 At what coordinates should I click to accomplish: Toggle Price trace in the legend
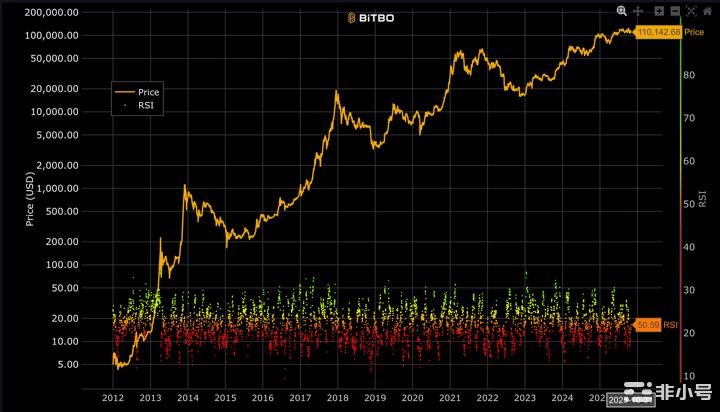coord(136,91)
